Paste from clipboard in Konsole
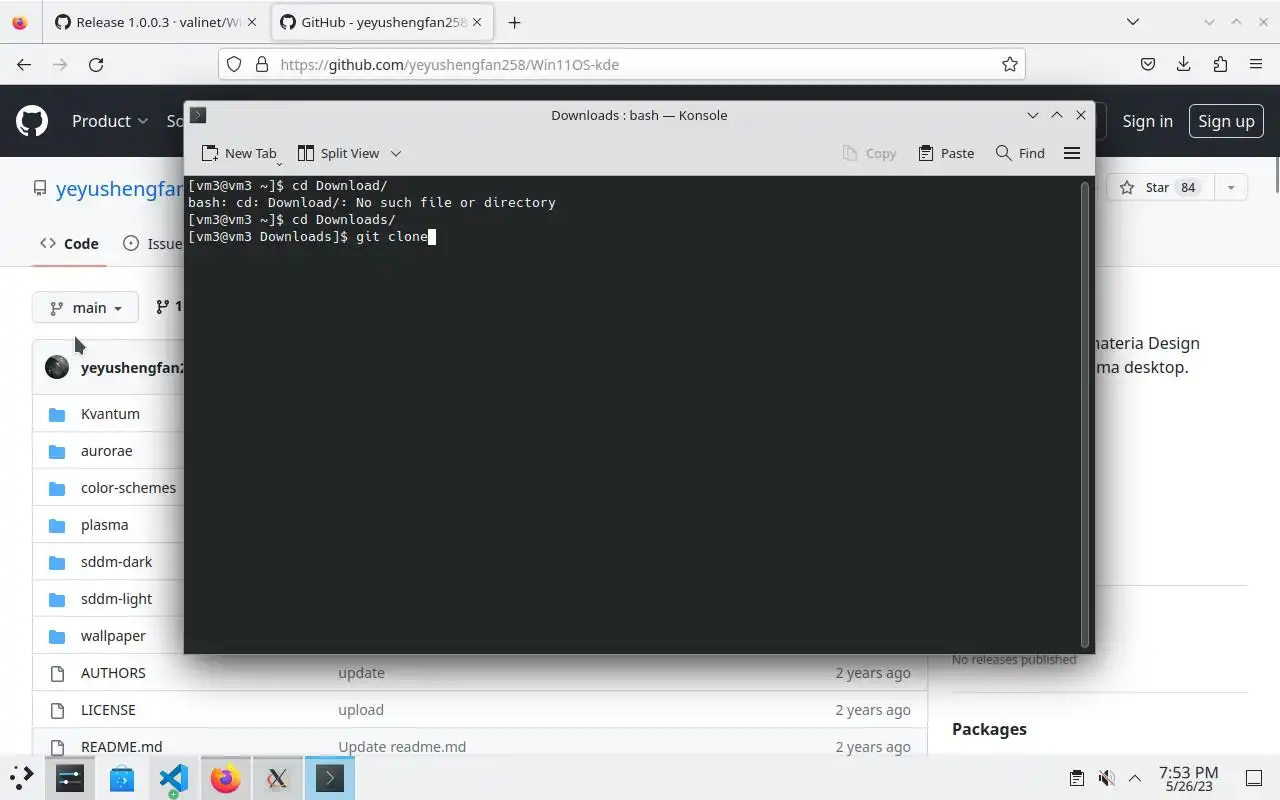 946,153
